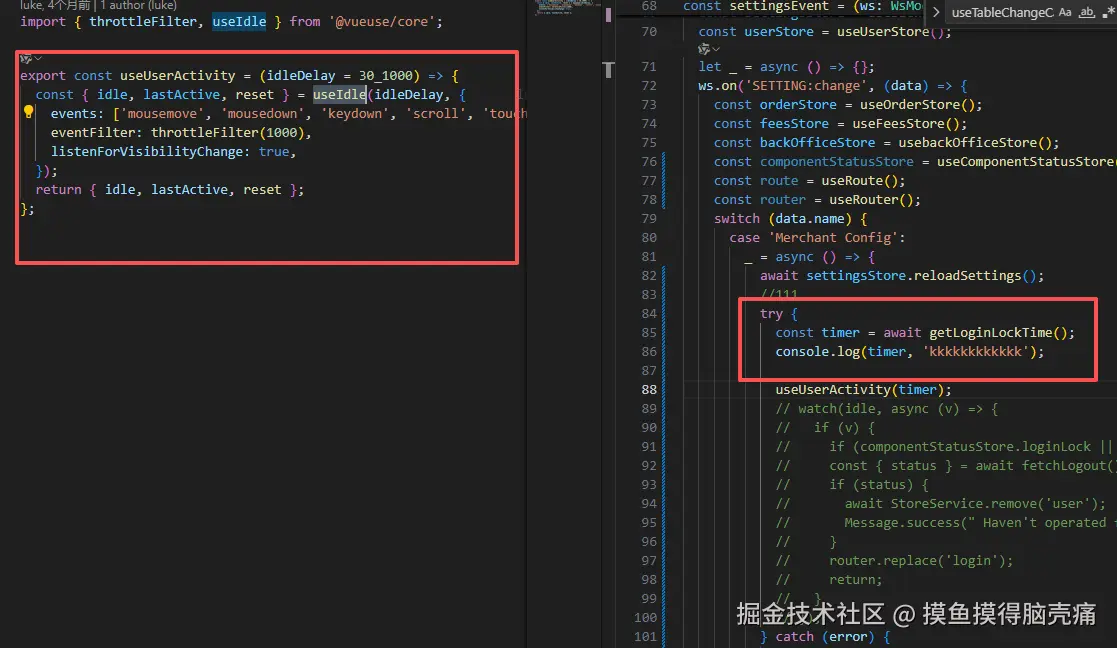Click the blue change indicator beside line 85
The width and height of the screenshot is (1117, 648).
[663, 333]
